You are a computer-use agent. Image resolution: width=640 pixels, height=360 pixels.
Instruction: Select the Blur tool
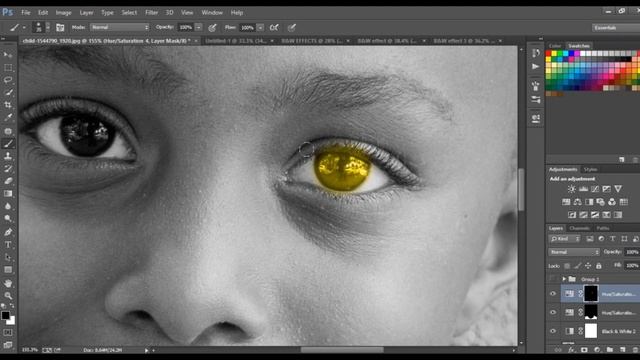point(8,206)
